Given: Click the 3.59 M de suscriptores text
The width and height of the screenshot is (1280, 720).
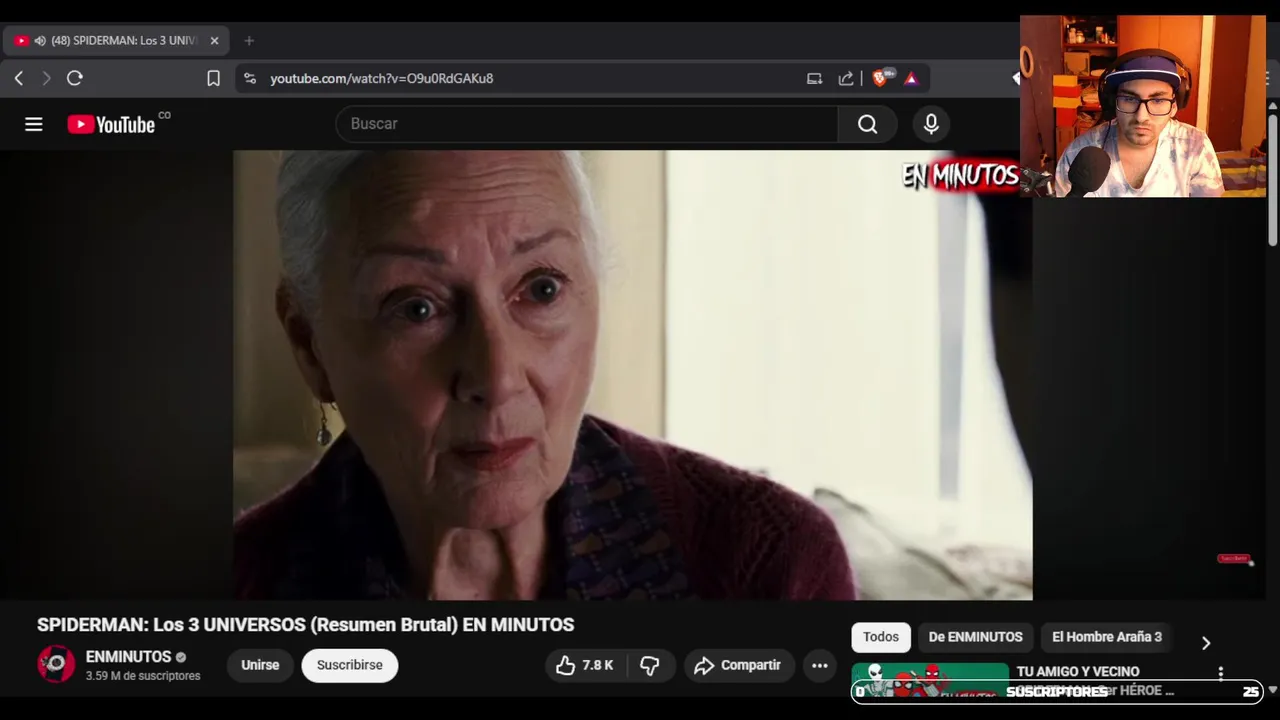Looking at the screenshot, I should point(143,676).
